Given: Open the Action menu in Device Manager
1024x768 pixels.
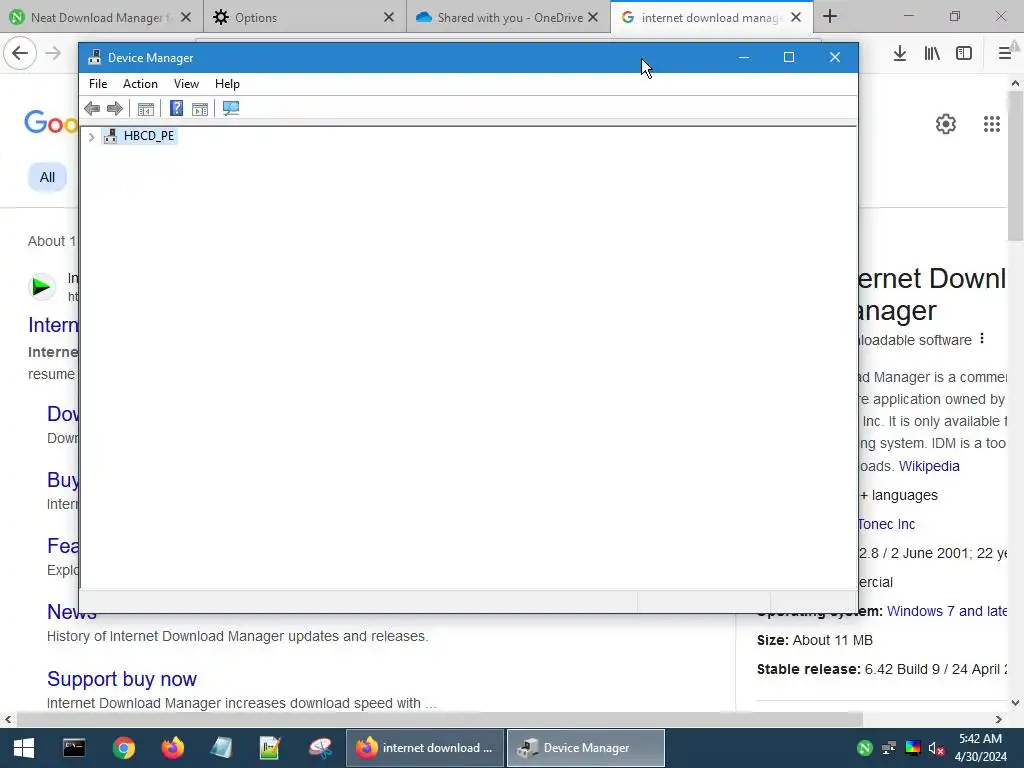Looking at the screenshot, I should pos(140,84).
